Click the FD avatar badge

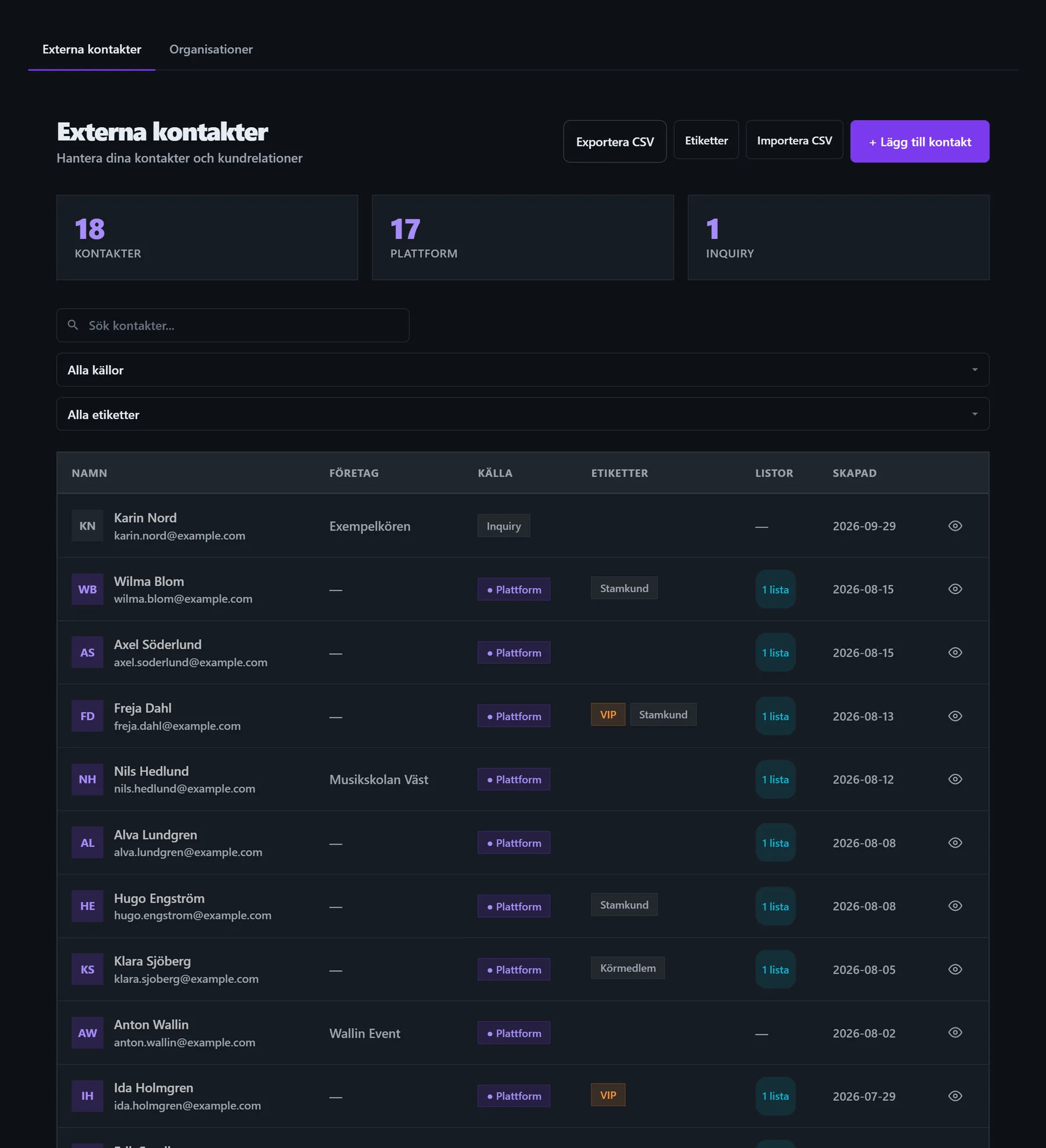(87, 716)
